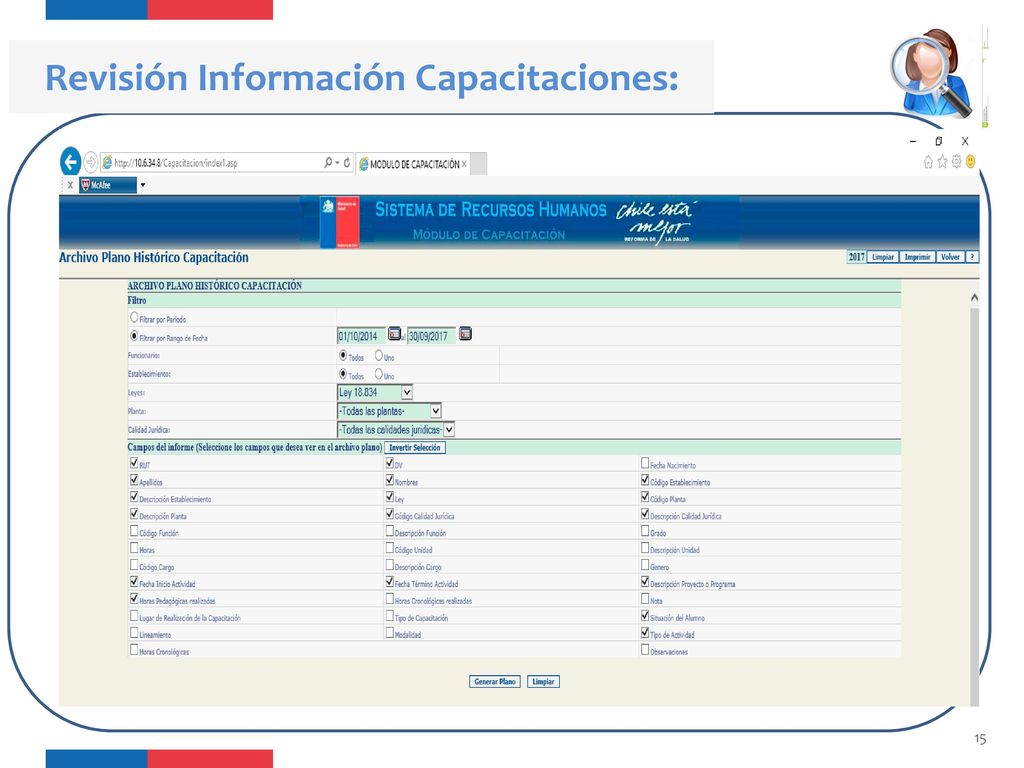The height and width of the screenshot is (768, 1024).
Task: Click the top Limpiar toolbar button
Action: 883,257
